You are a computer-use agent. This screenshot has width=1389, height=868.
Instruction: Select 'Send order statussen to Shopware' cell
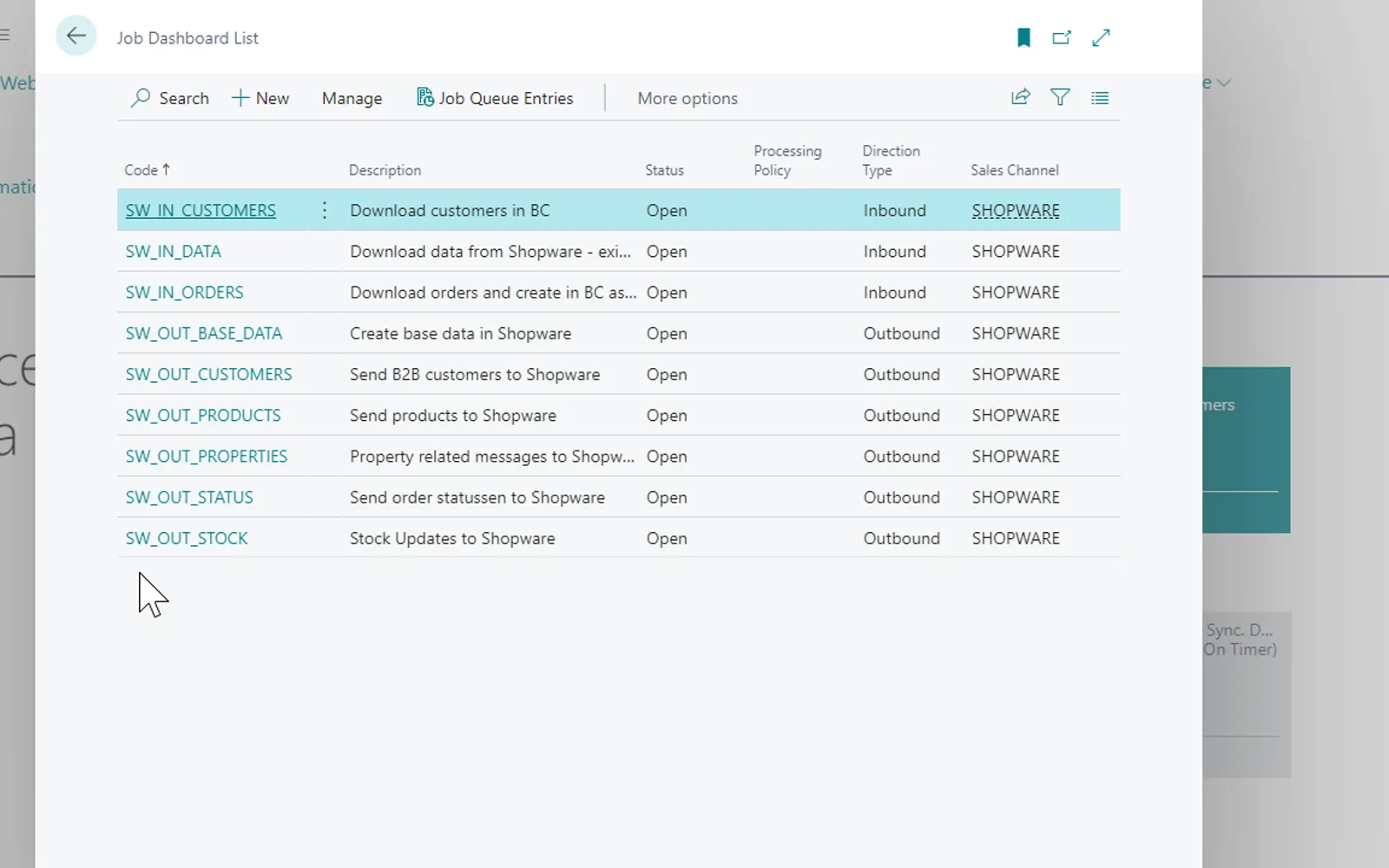[x=477, y=497]
